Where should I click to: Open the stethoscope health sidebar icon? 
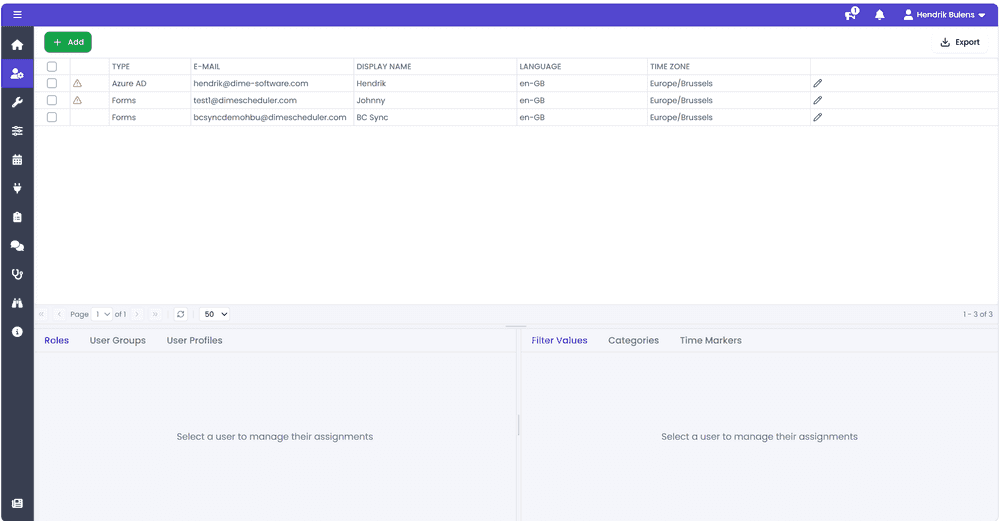pos(17,274)
